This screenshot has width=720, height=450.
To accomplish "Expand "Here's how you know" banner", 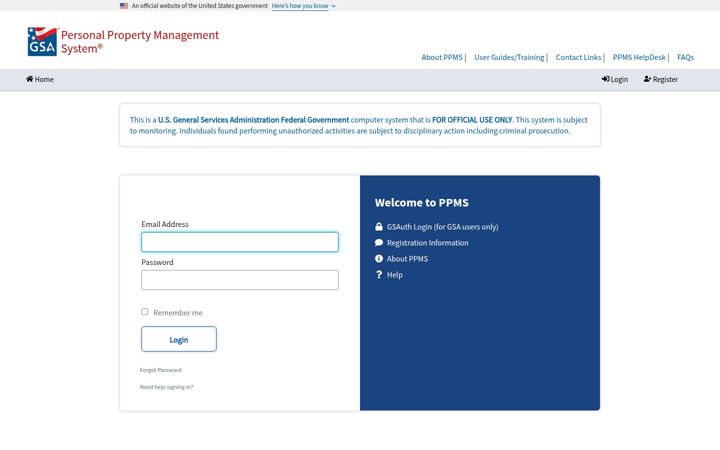I will (304, 6).
